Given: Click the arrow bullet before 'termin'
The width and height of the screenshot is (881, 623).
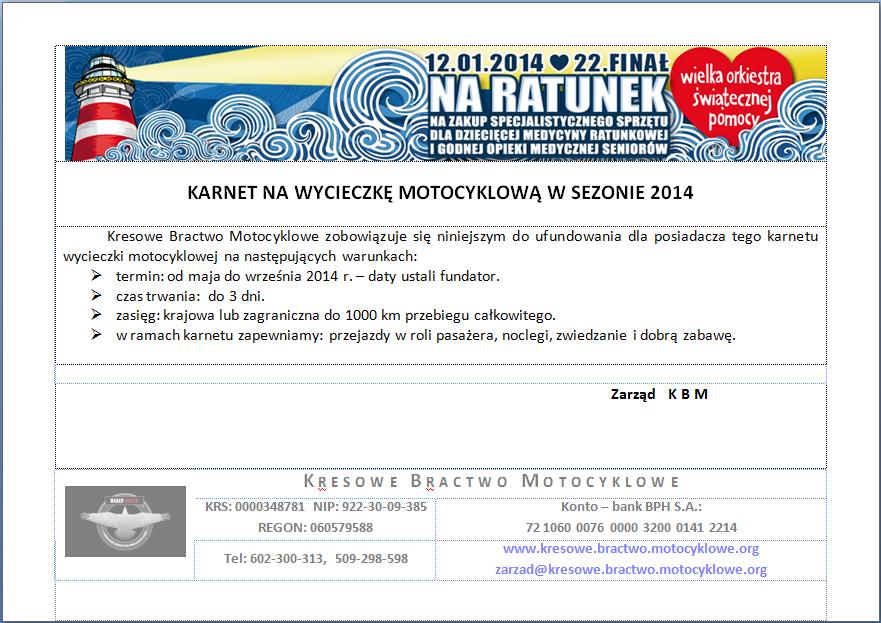Looking at the screenshot, I should pos(96,275).
